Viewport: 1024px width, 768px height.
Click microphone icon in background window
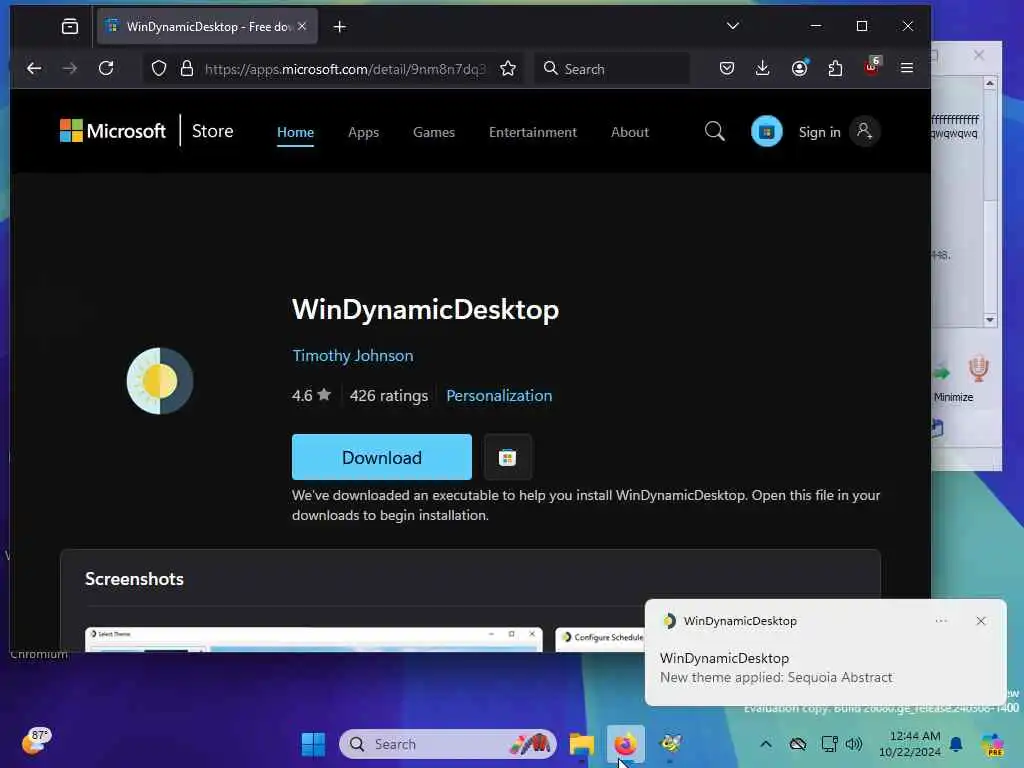[x=978, y=368]
